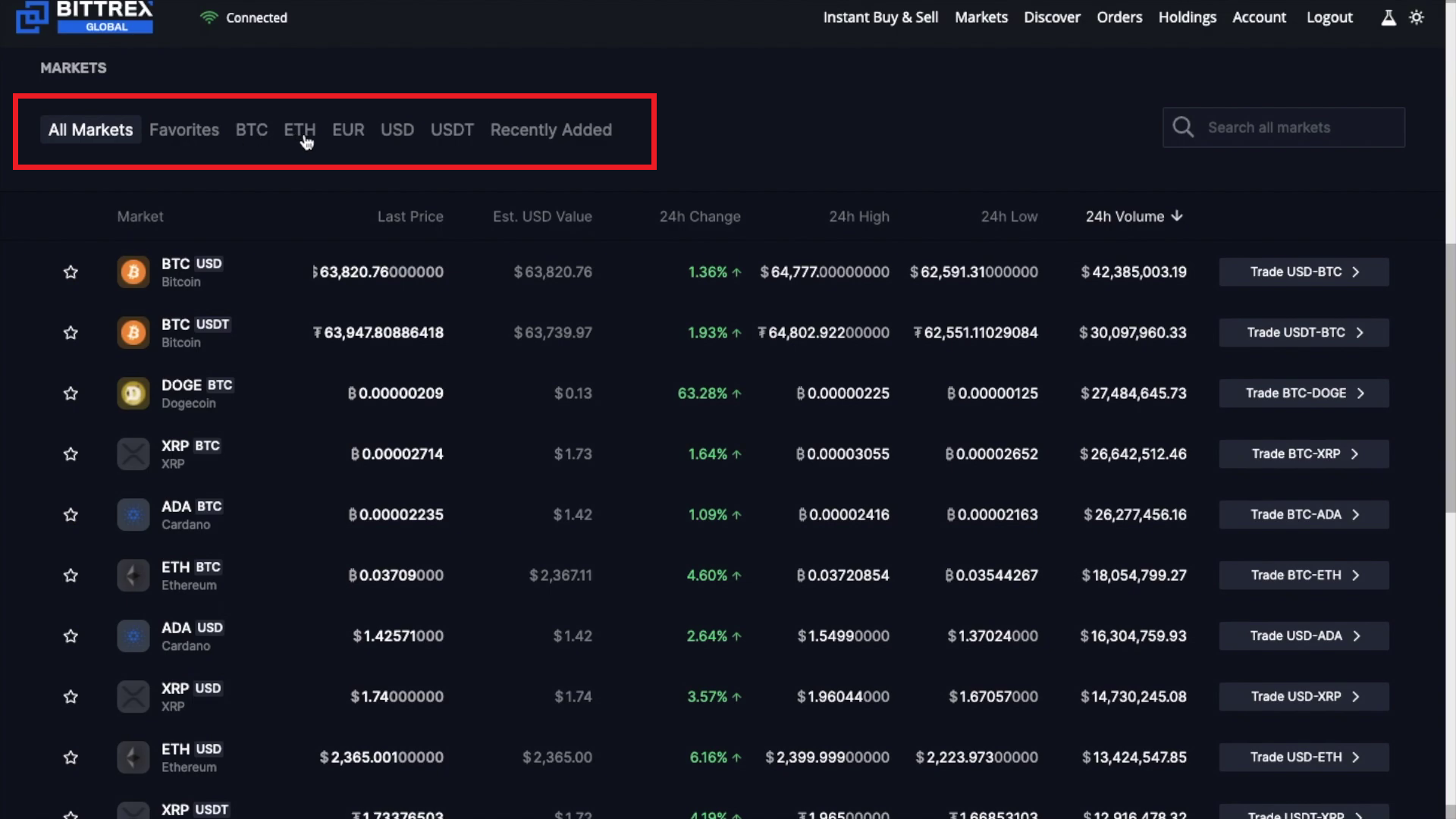Click the Ethereum icon in ETH BTC row
The width and height of the screenshot is (1456, 819).
(133, 575)
